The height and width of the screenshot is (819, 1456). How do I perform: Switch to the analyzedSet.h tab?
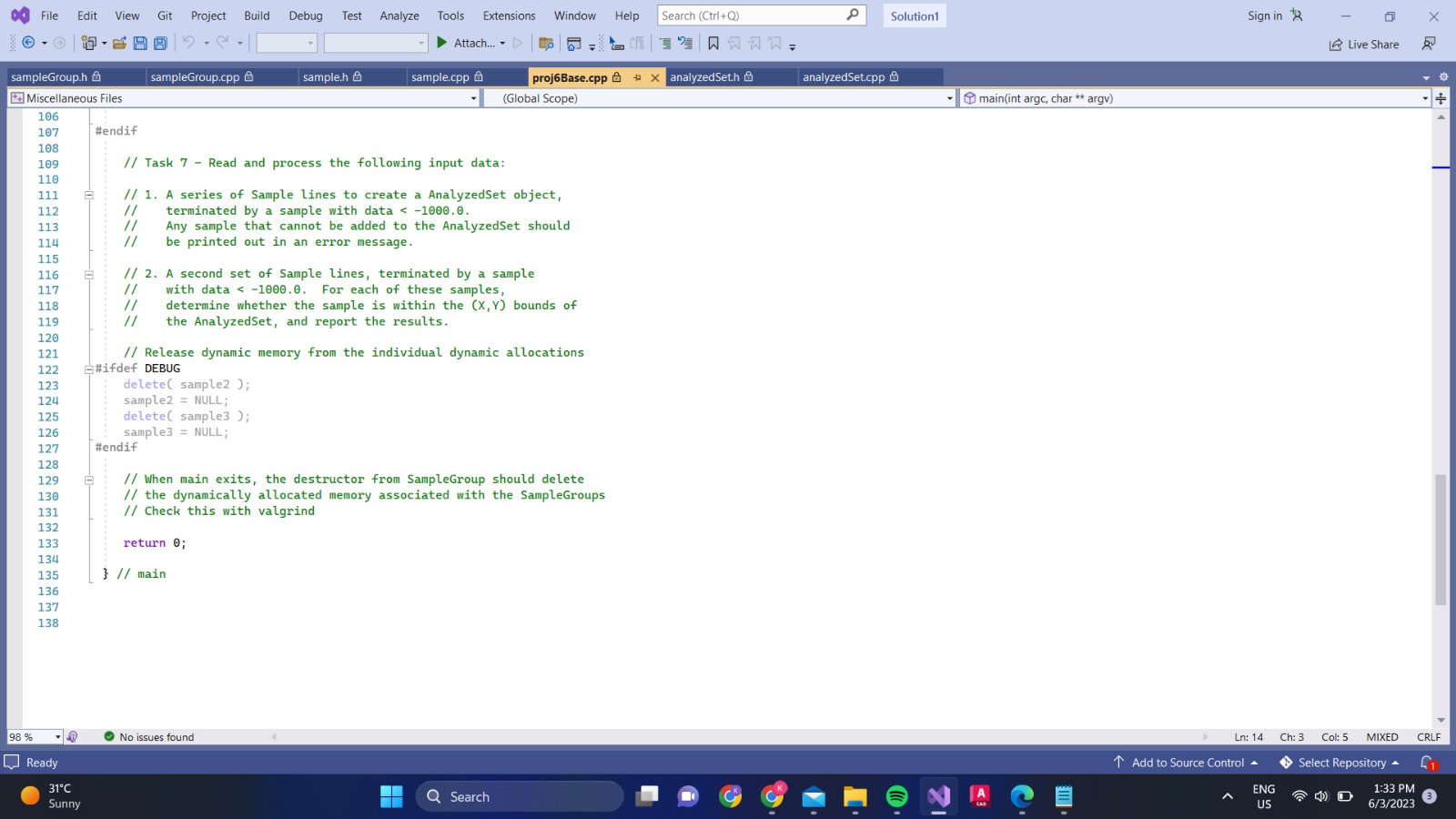point(704,77)
